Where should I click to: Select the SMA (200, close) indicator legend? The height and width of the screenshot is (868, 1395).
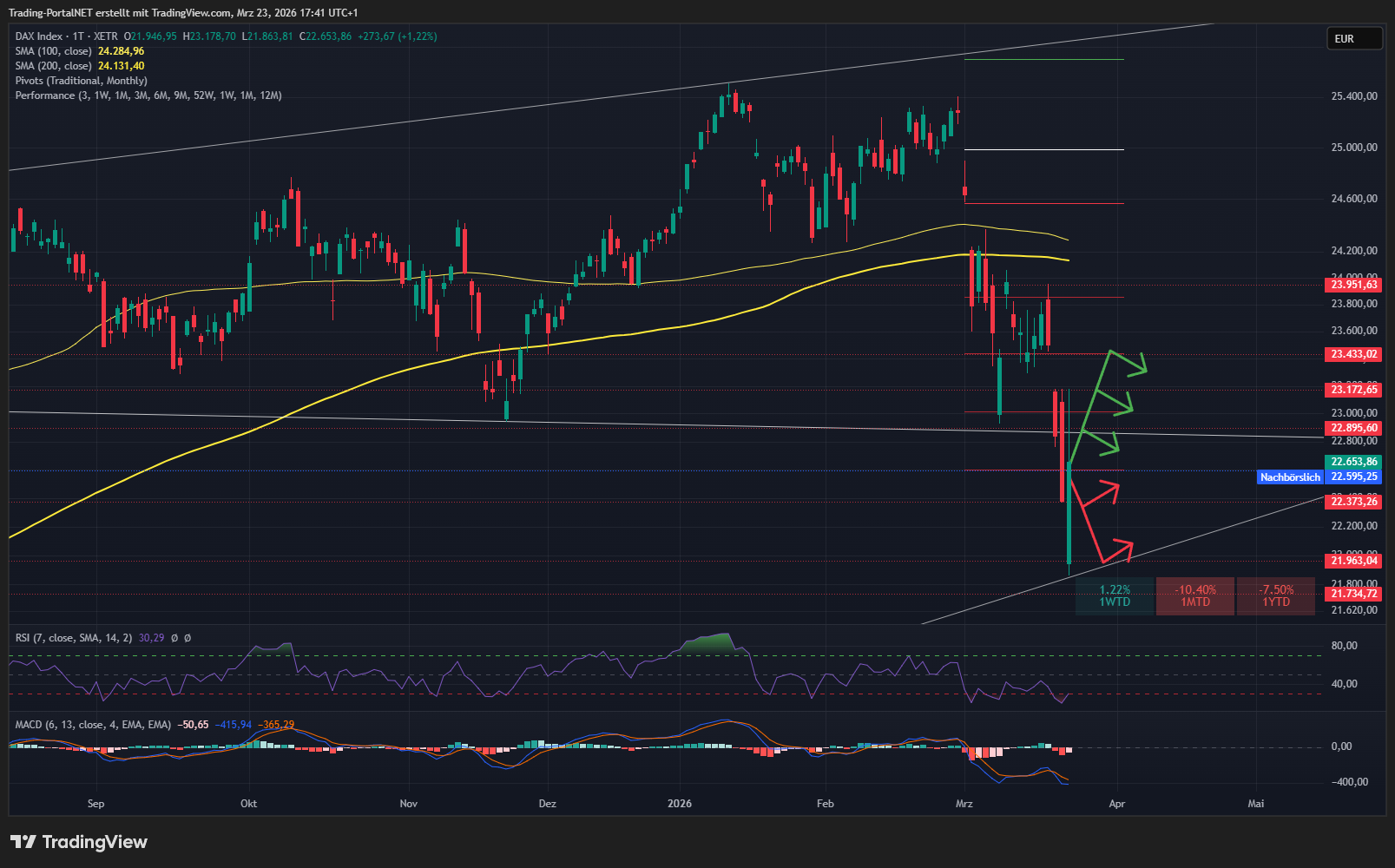coord(53,66)
